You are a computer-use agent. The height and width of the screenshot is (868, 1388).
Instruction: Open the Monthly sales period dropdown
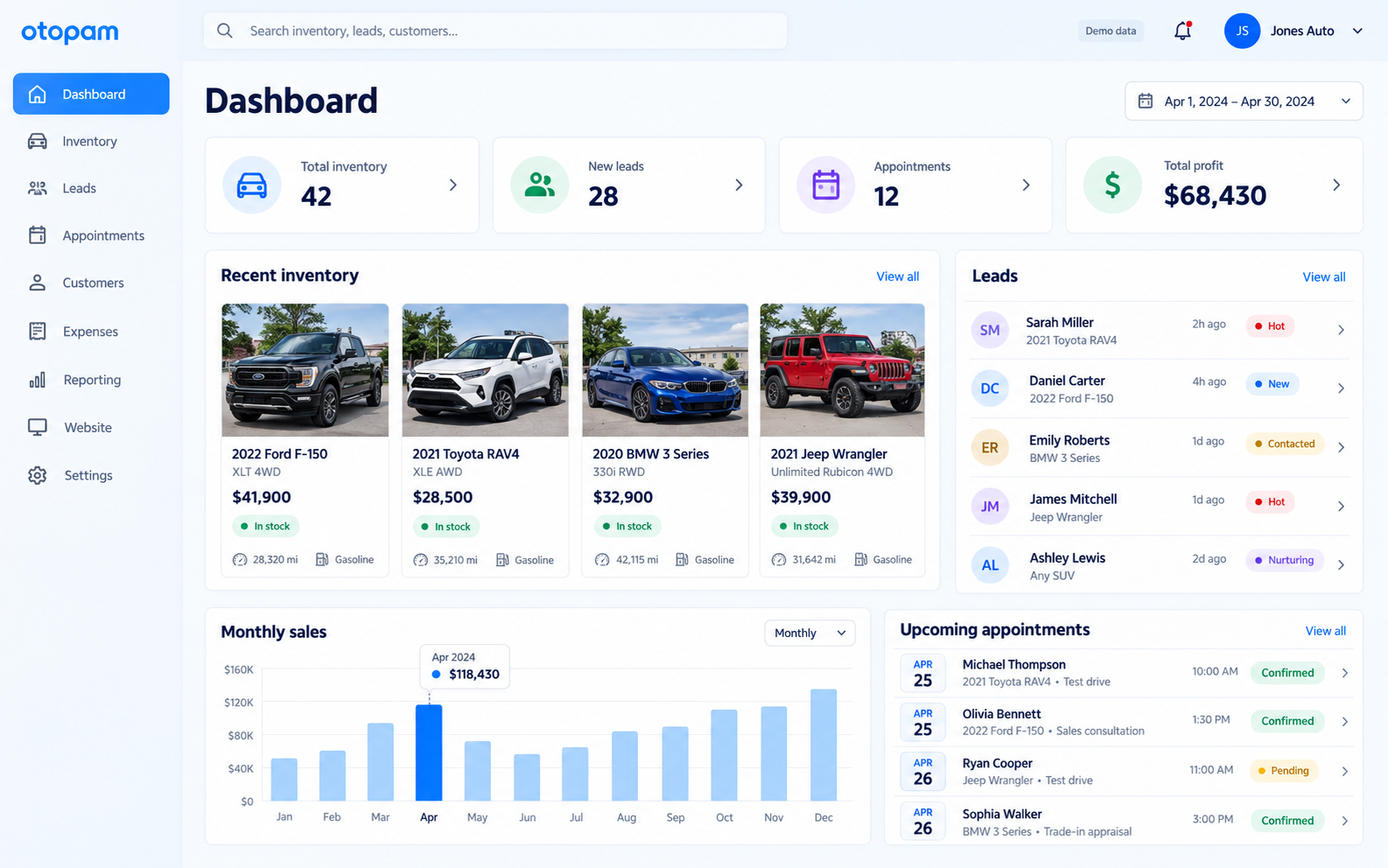(810, 633)
